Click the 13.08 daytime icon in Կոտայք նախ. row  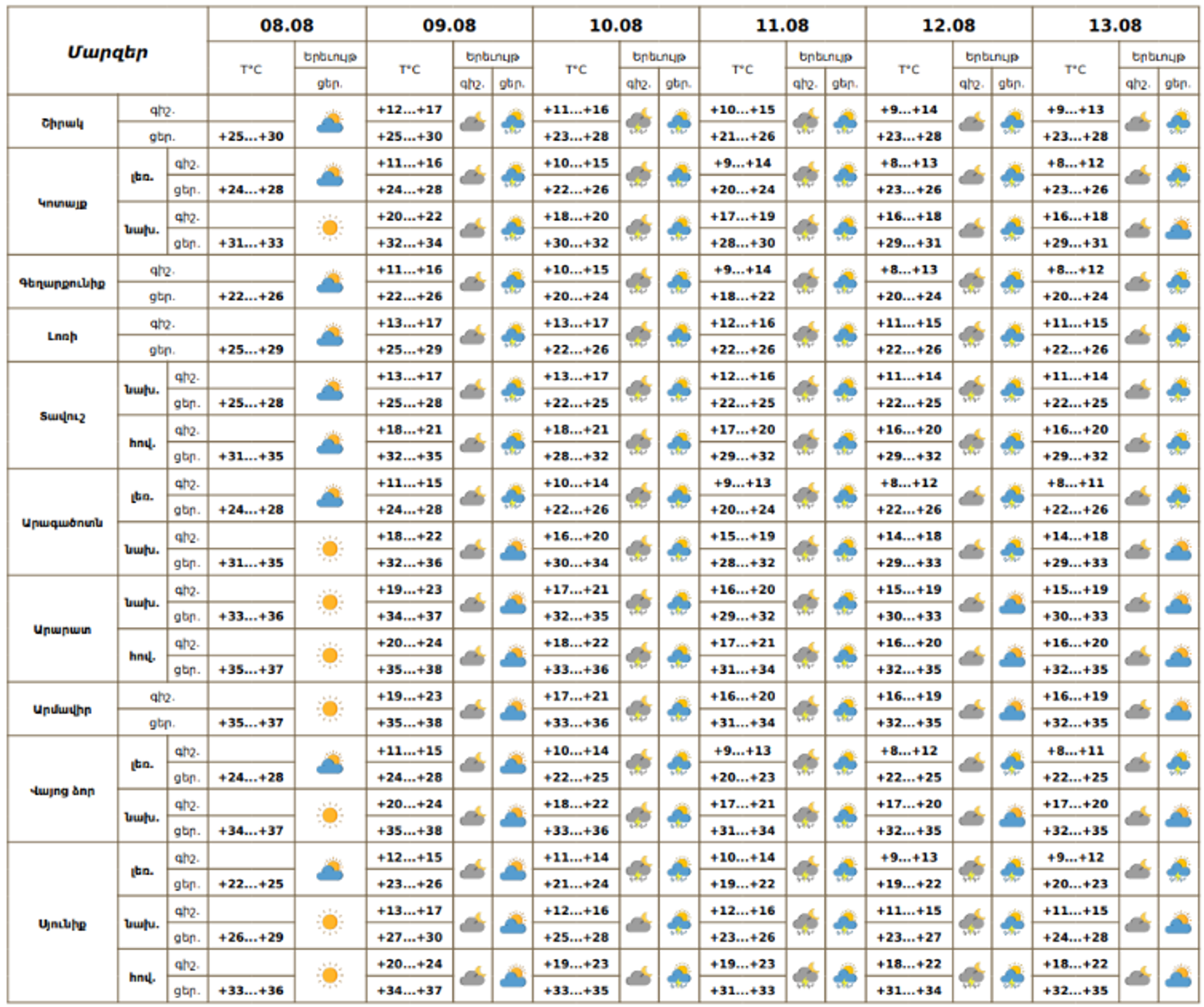pyautogui.click(x=1178, y=228)
